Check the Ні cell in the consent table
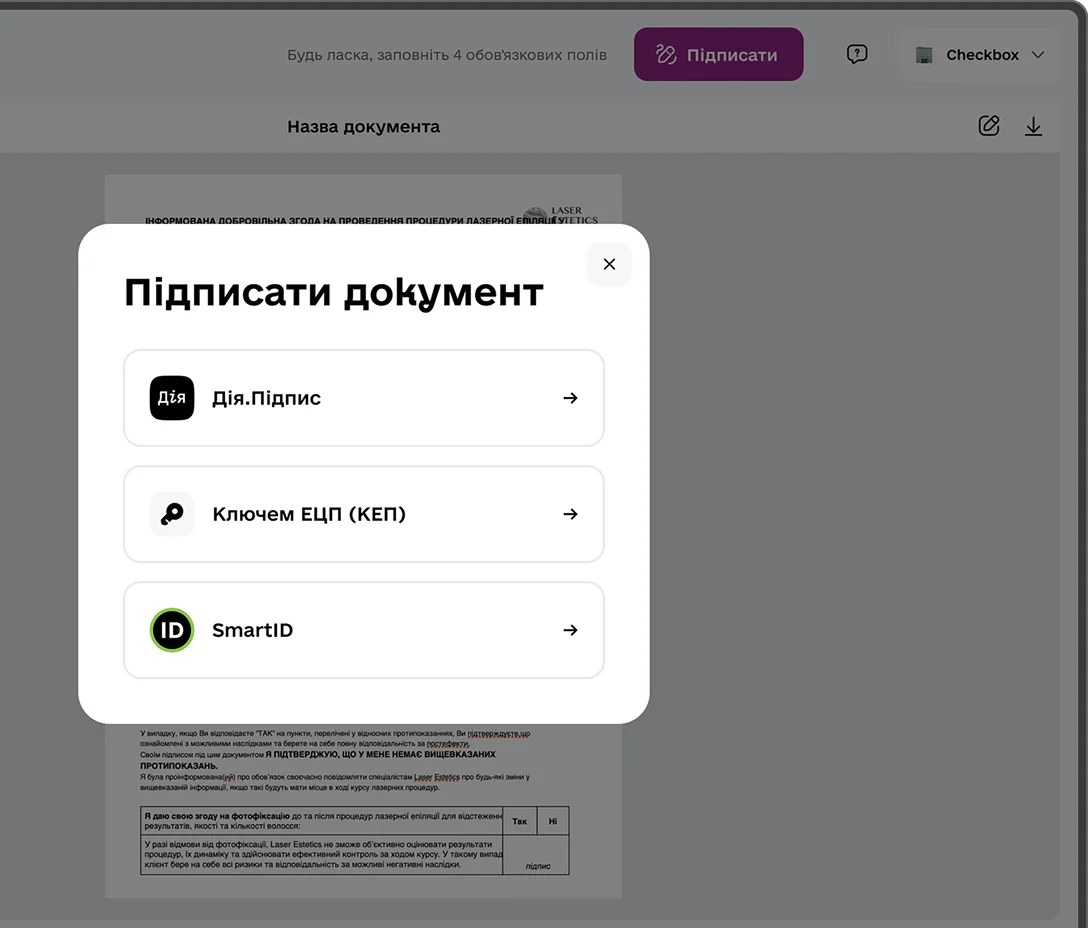The height and width of the screenshot is (928, 1088). point(553,821)
